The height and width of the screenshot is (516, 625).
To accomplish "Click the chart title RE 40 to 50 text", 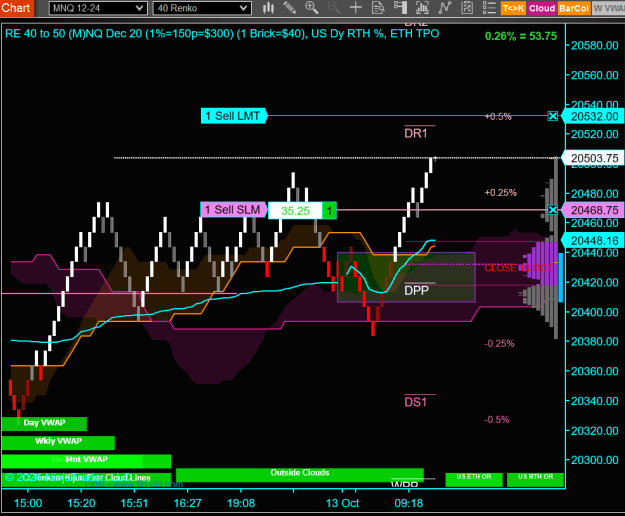I will [x=222, y=33].
